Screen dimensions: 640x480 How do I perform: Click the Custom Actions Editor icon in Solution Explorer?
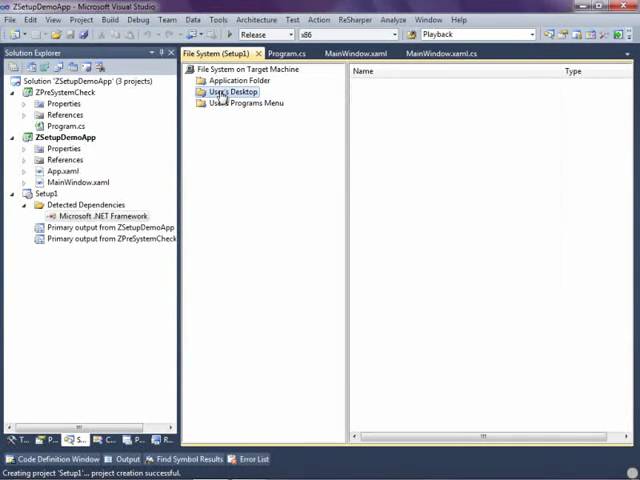(x=86, y=67)
